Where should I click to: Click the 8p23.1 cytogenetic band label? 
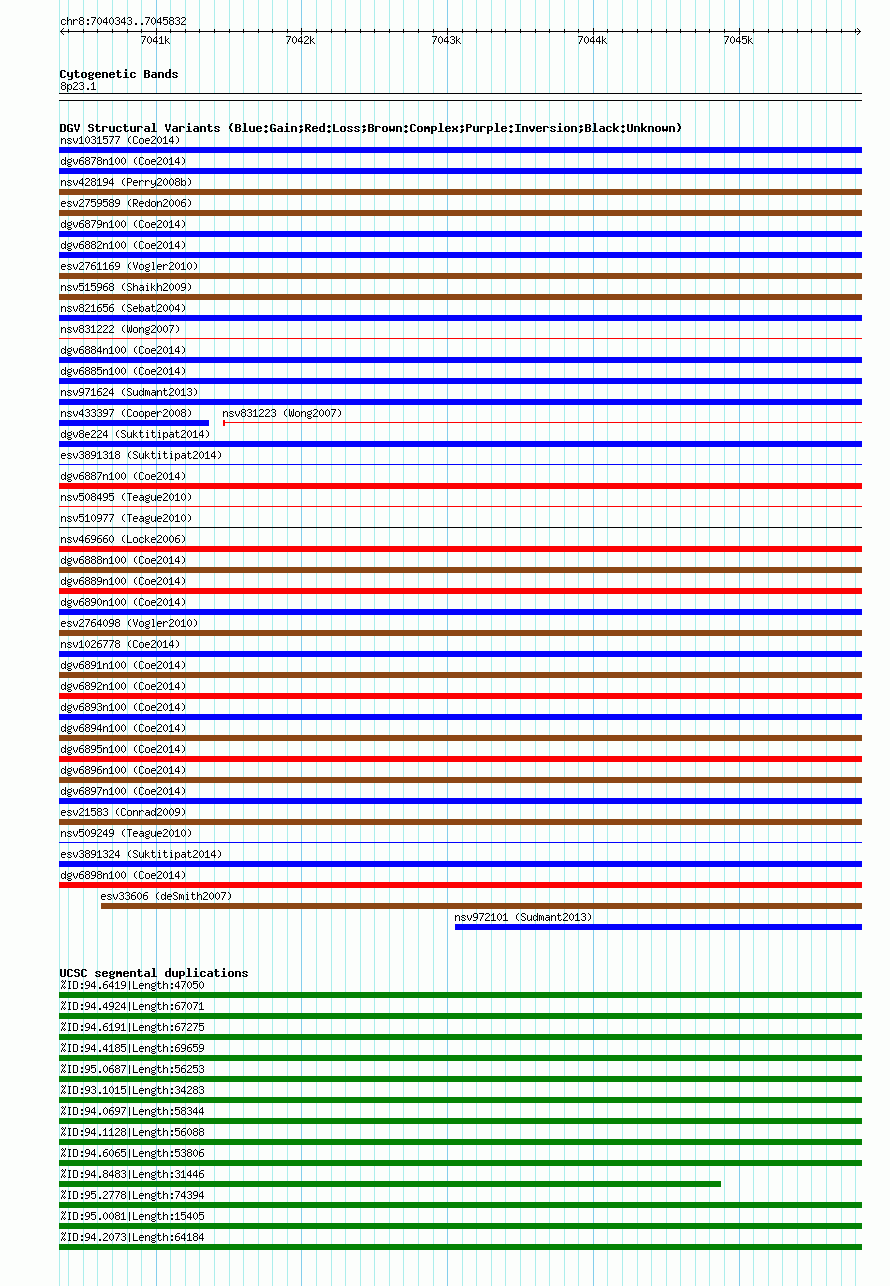point(78,87)
